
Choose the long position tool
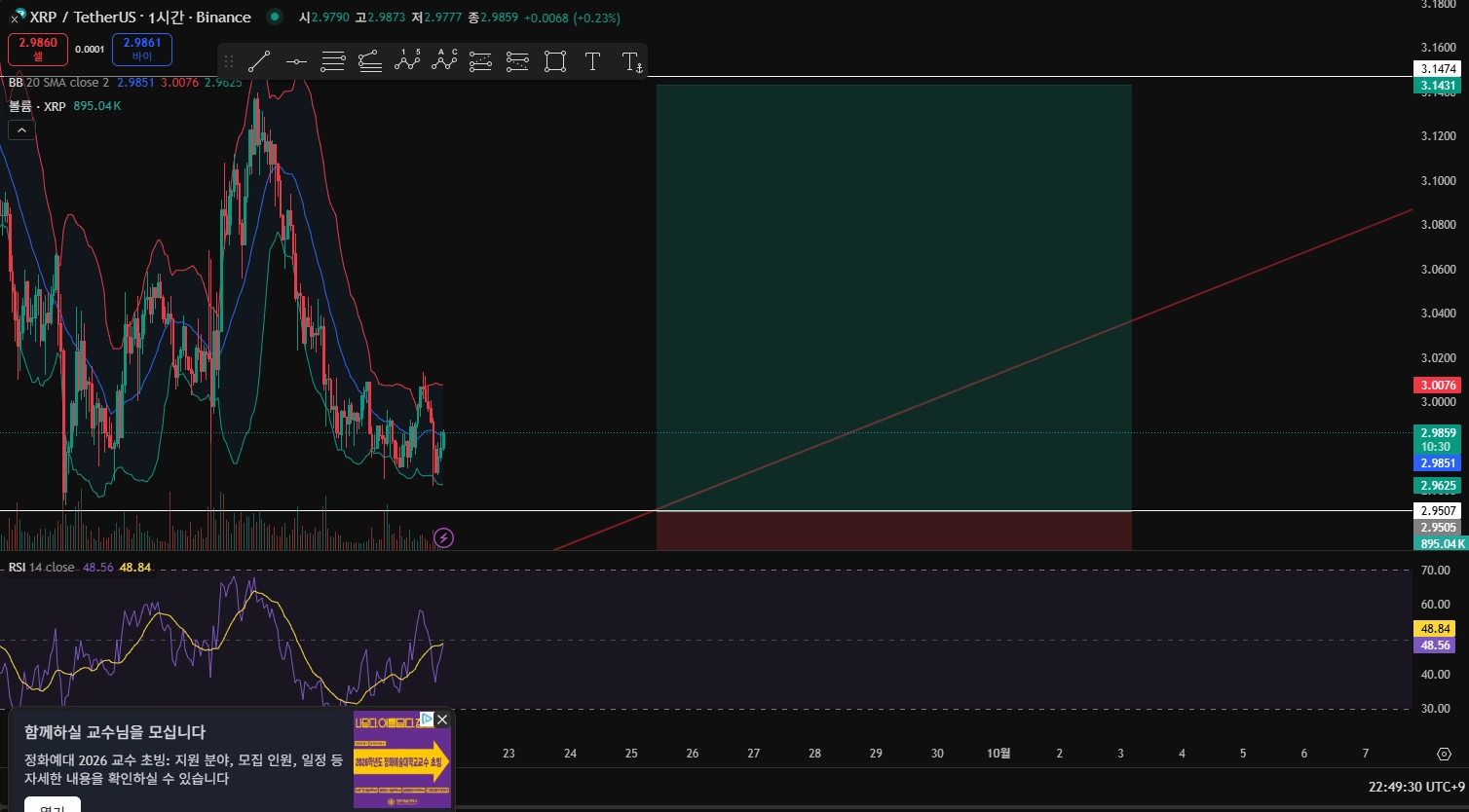coord(481,62)
